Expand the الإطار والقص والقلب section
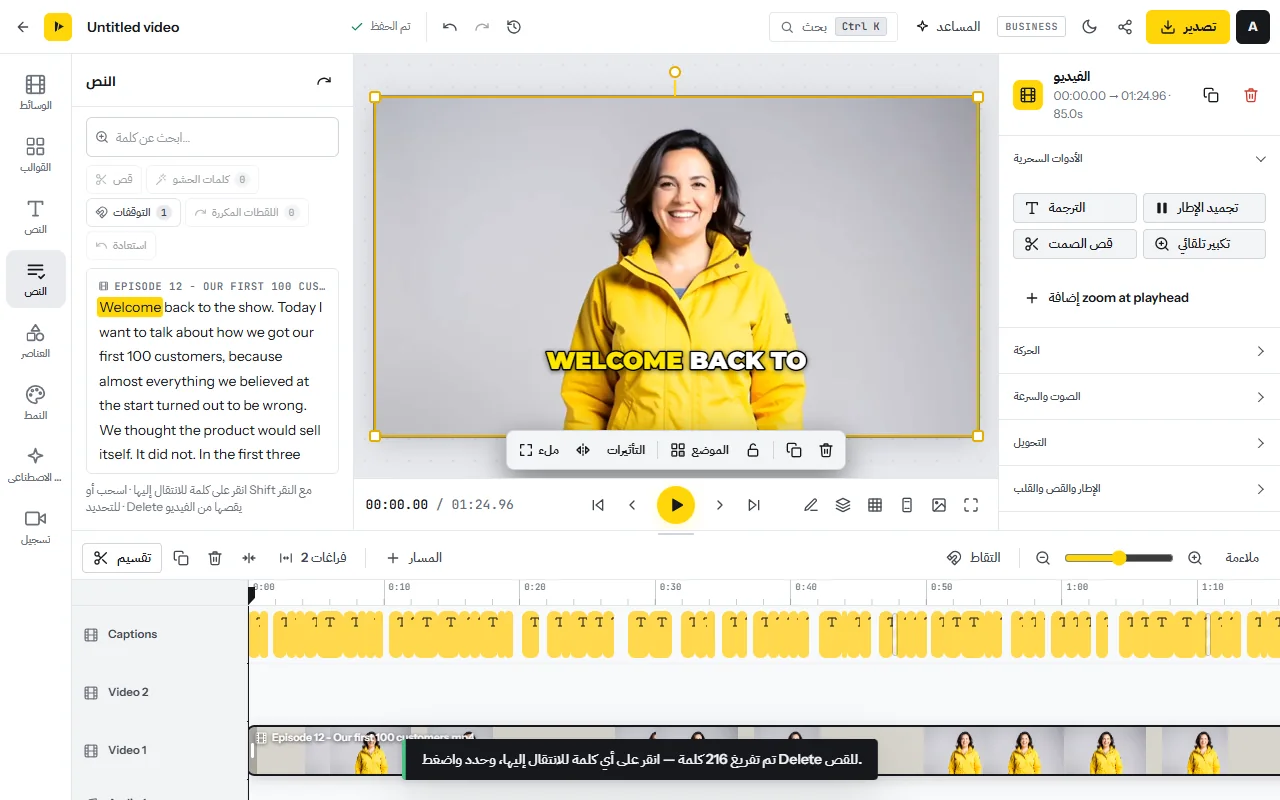This screenshot has height=800, width=1280. 1140,489
